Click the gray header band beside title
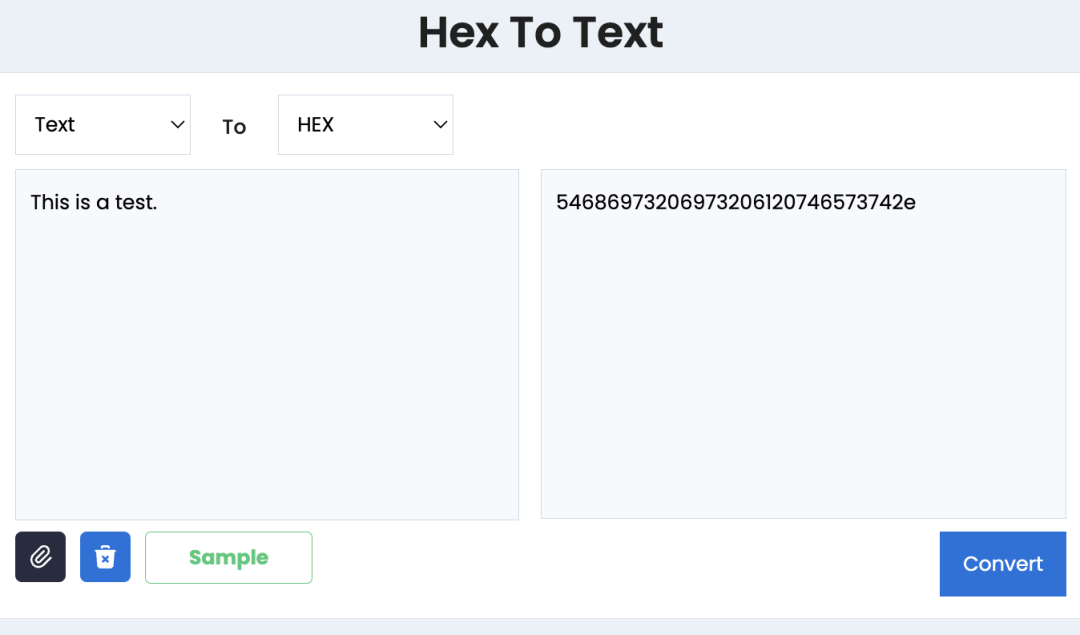Image resolution: width=1080 pixels, height=635 pixels. click(200, 35)
